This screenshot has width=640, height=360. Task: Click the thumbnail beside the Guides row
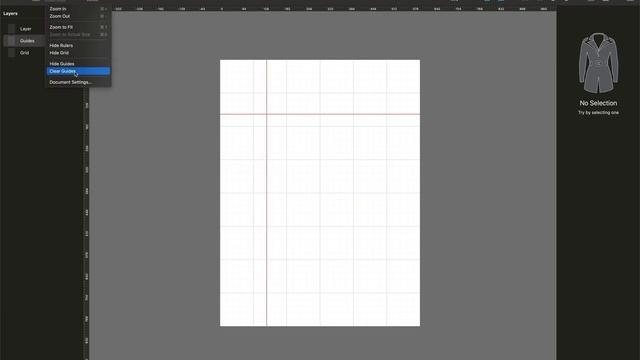11,41
